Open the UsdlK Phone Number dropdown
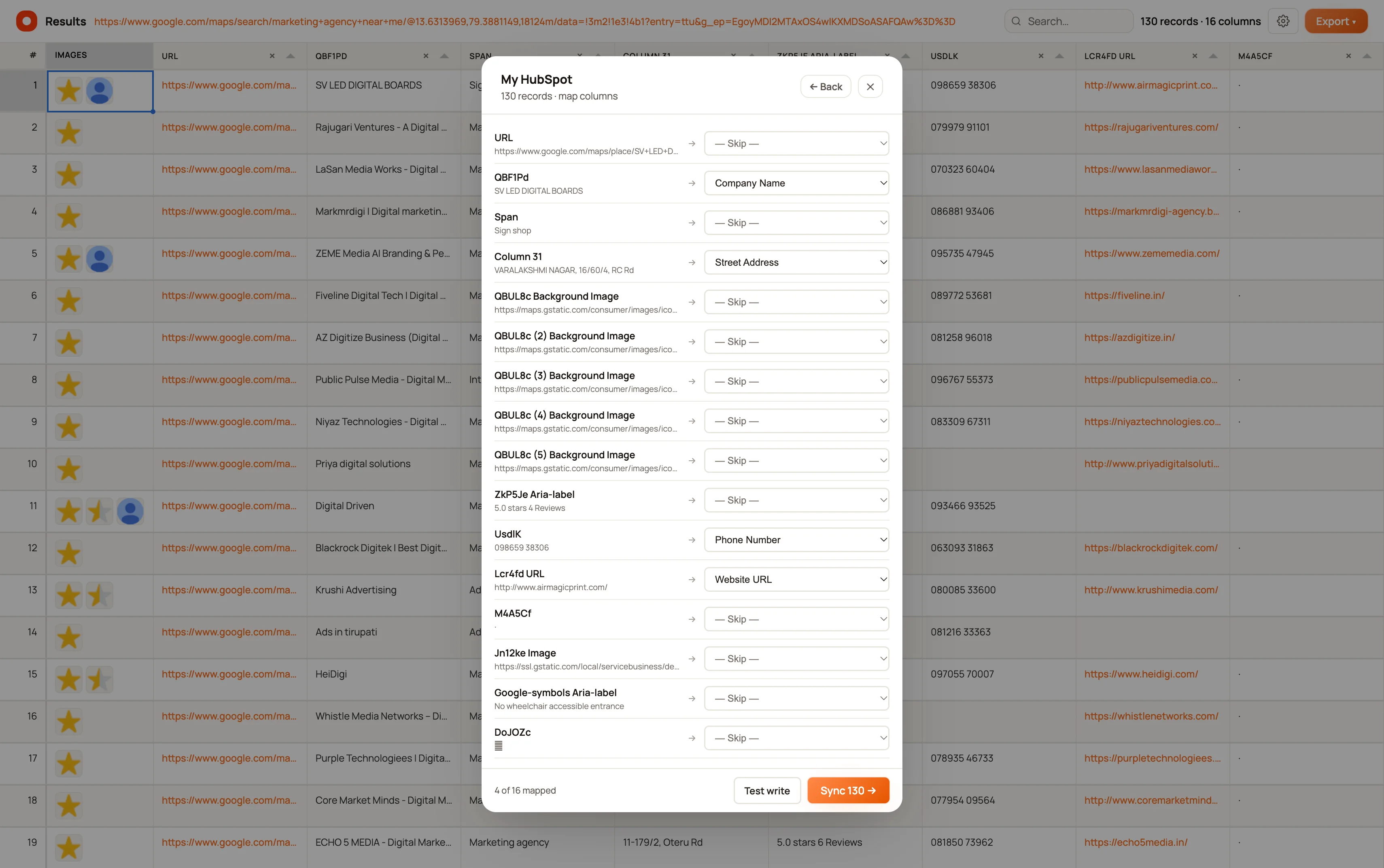The height and width of the screenshot is (868, 1384). [796, 540]
